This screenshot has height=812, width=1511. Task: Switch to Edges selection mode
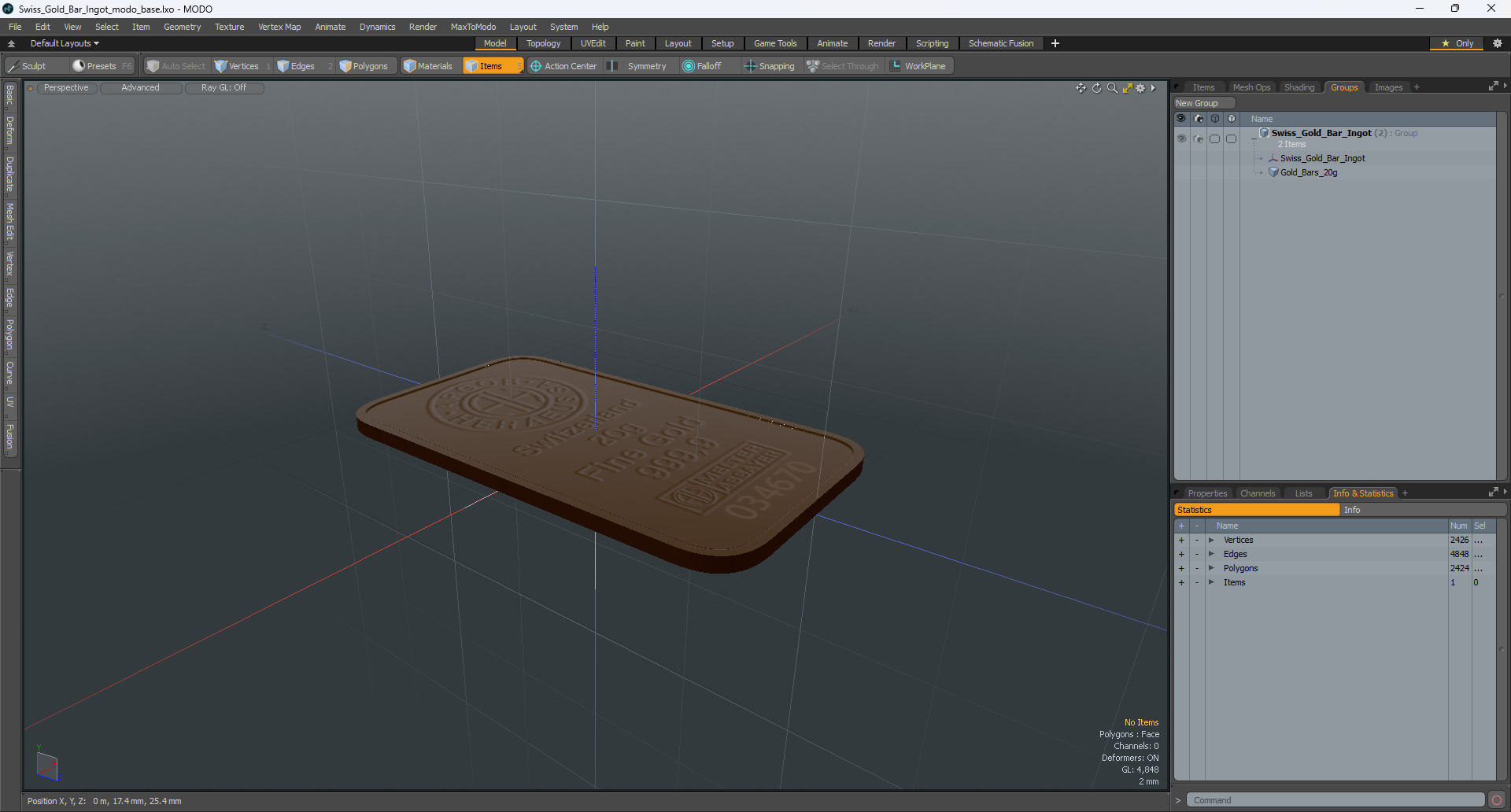point(296,66)
